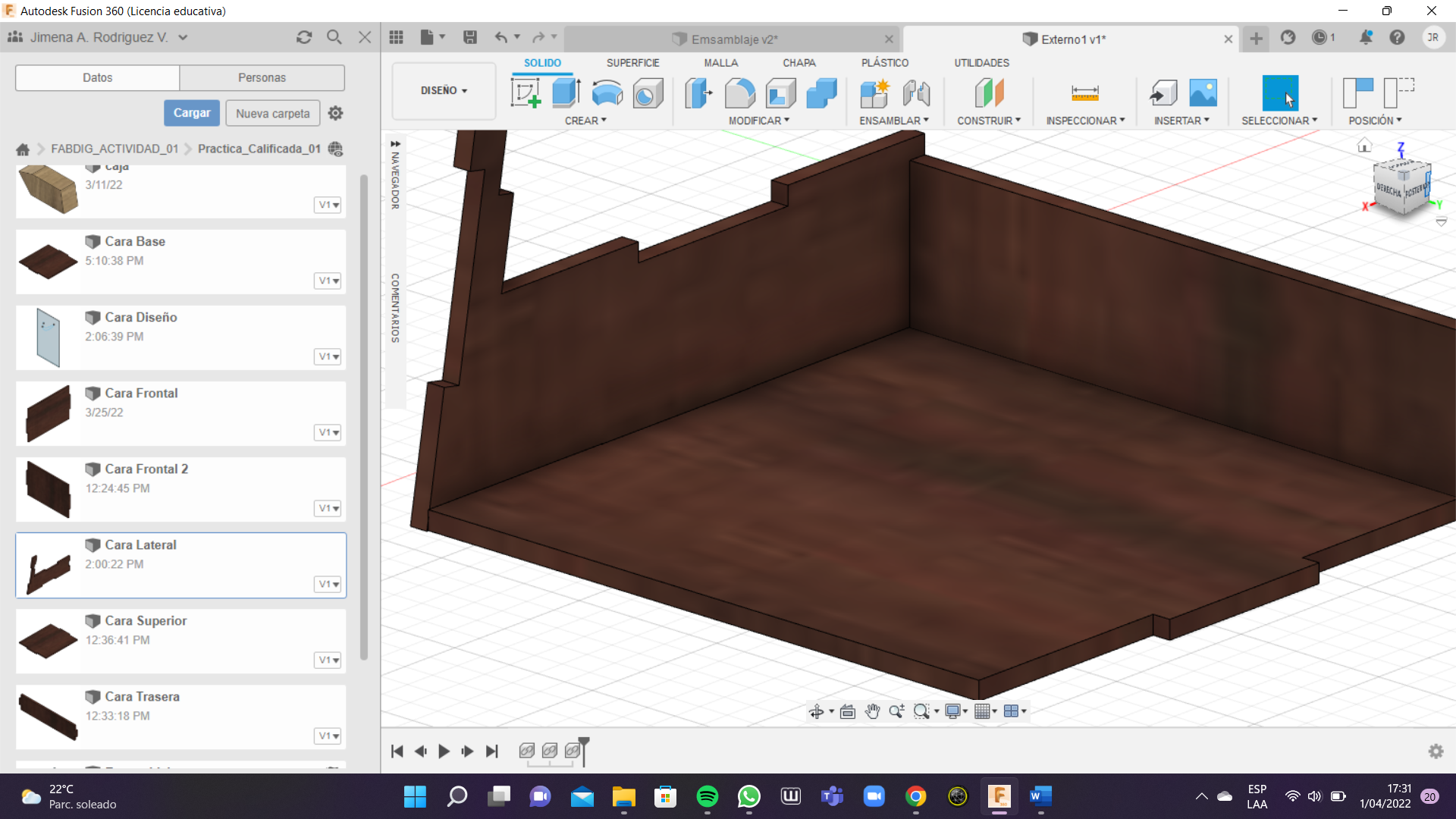1456x819 pixels.
Task: Switch to the UTILIDADES tab
Action: pyautogui.click(x=981, y=63)
